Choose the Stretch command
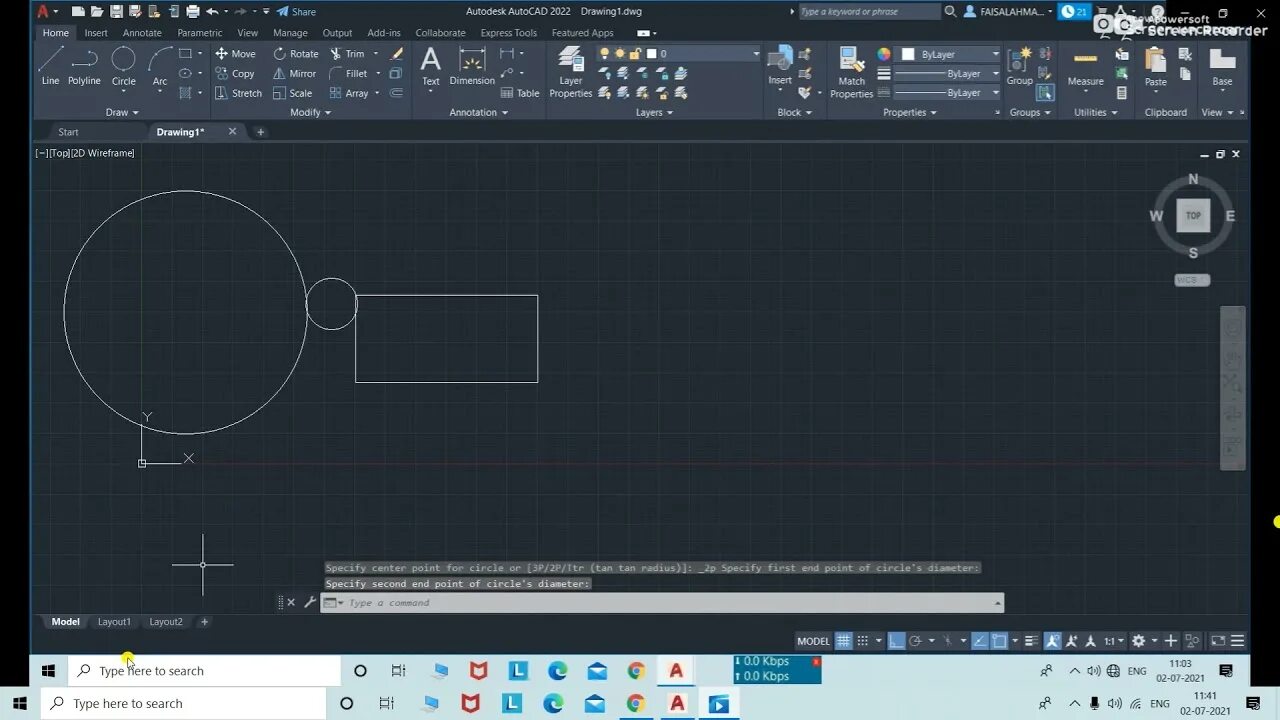 click(239, 93)
